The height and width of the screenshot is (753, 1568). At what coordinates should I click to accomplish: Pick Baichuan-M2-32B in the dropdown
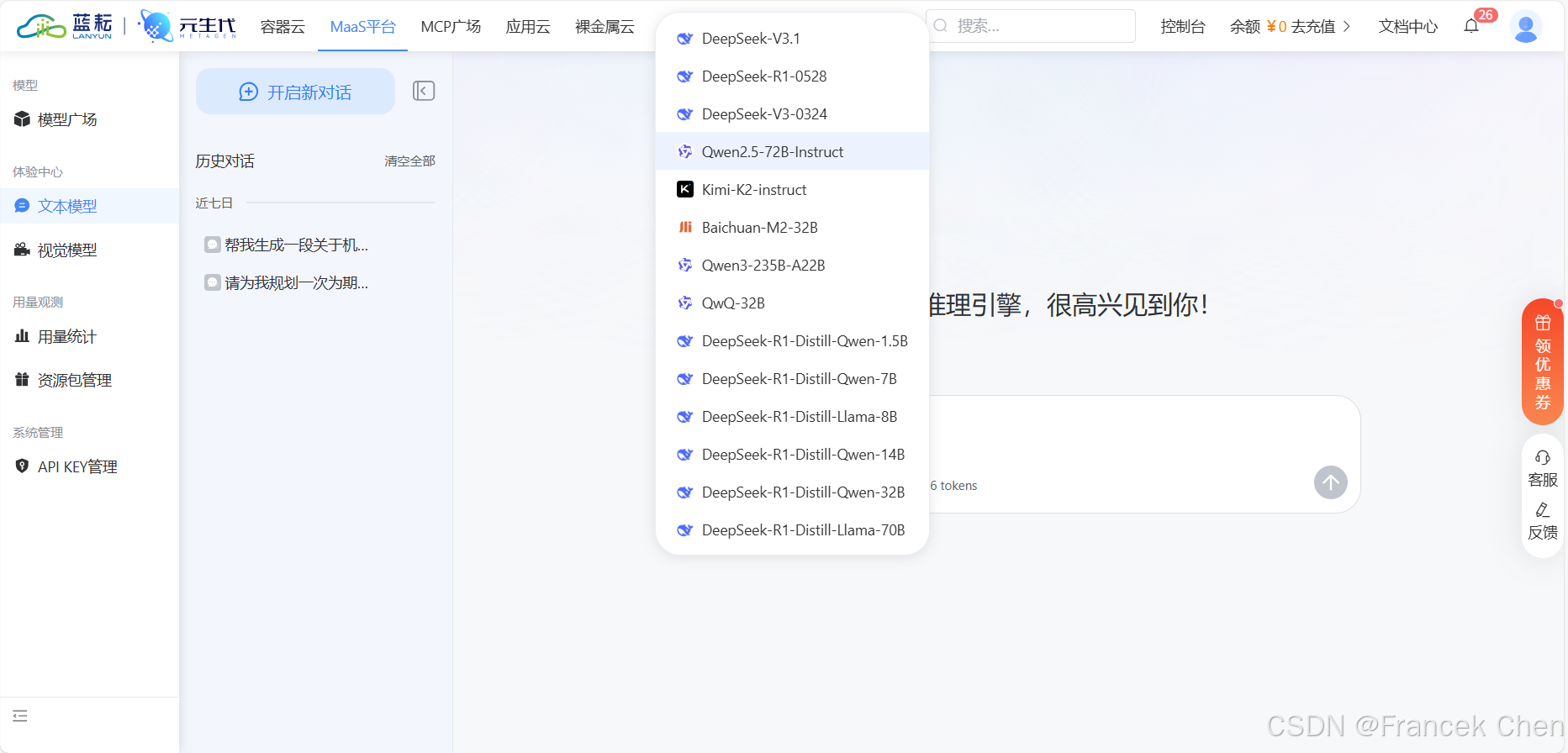pyautogui.click(x=792, y=227)
